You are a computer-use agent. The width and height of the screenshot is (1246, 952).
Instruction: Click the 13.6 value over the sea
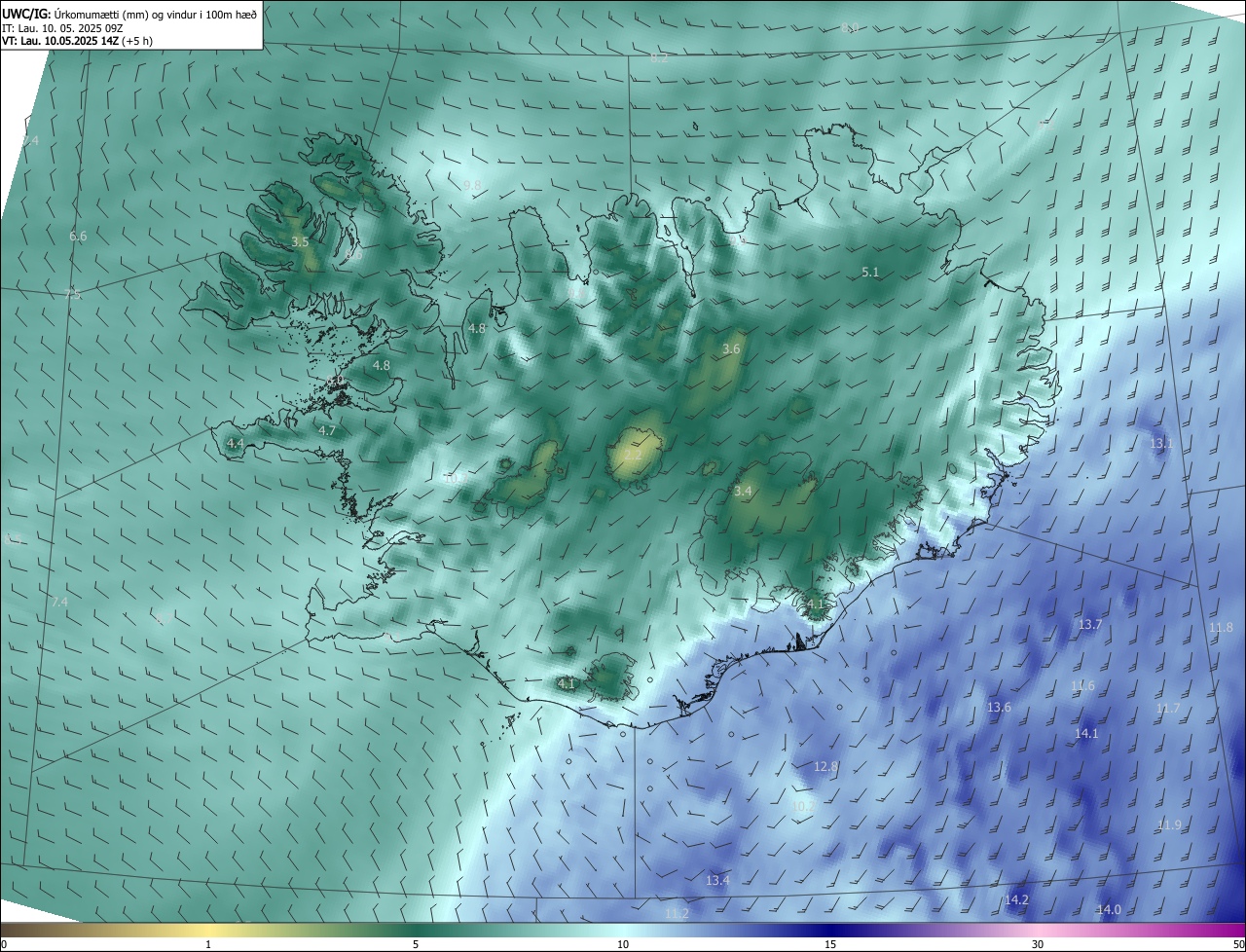tap(1000, 707)
